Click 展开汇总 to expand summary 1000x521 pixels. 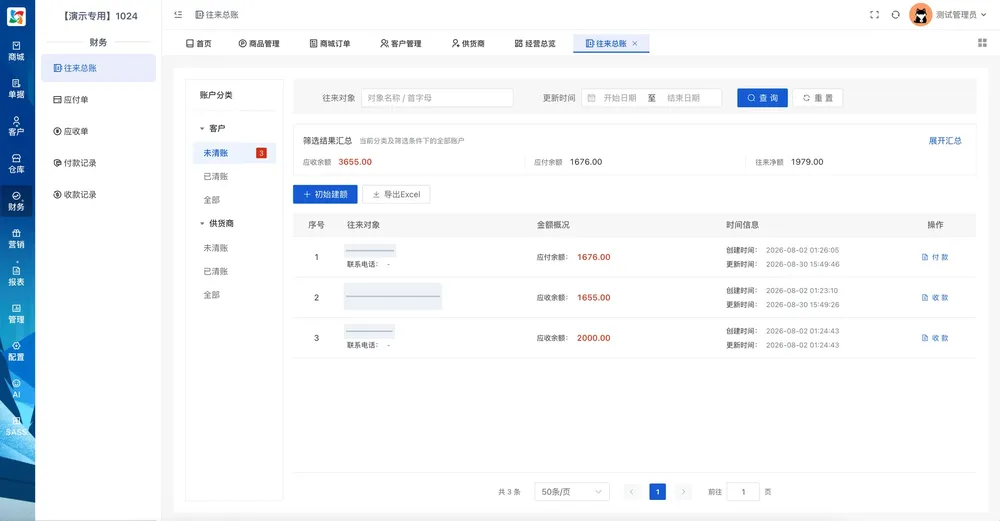[945, 140]
